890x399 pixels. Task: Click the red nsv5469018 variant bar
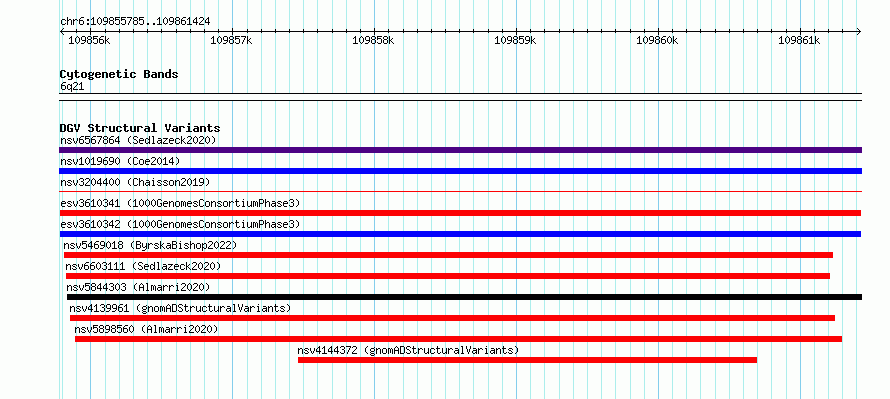pos(448,255)
